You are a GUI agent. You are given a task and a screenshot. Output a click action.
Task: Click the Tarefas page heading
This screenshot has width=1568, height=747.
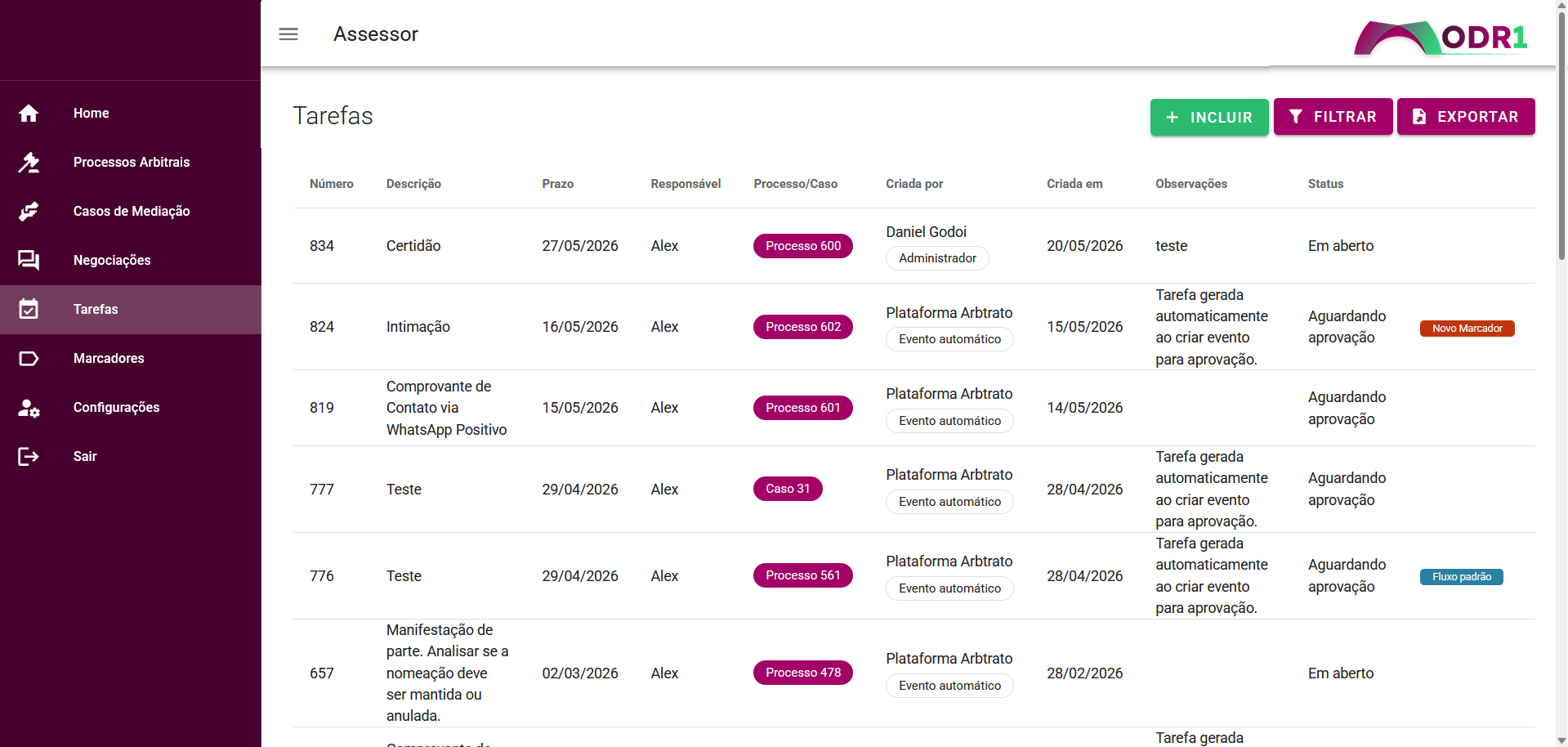click(x=333, y=116)
